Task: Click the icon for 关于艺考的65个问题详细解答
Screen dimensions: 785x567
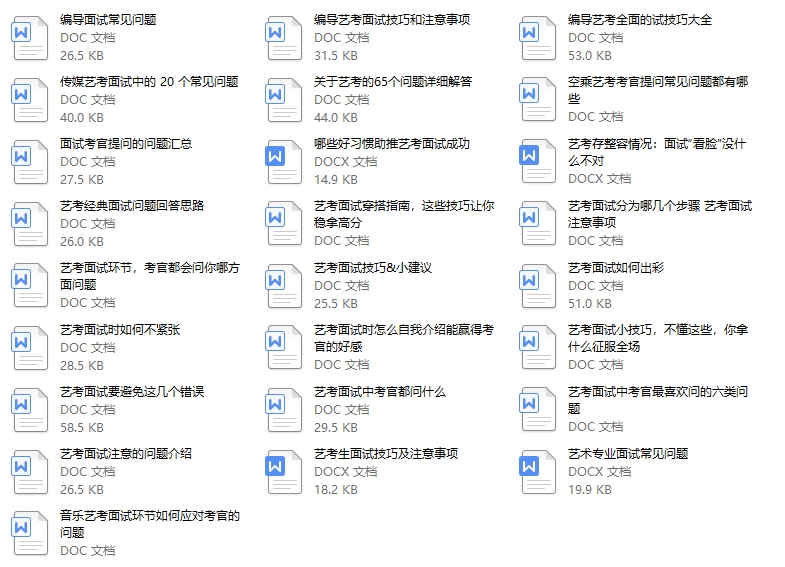Action: click(283, 100)
